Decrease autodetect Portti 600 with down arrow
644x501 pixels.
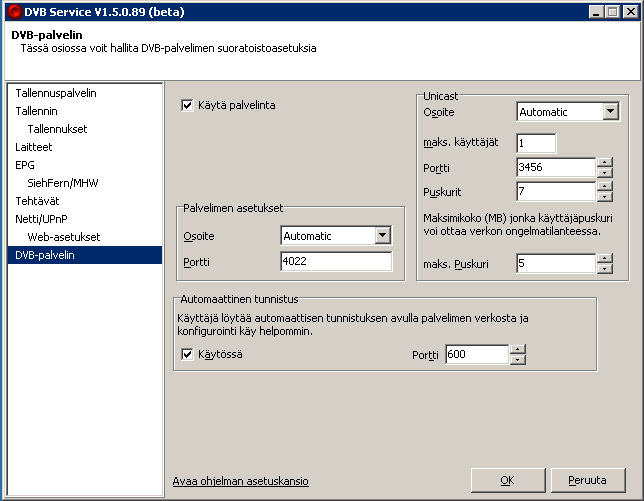518,360
